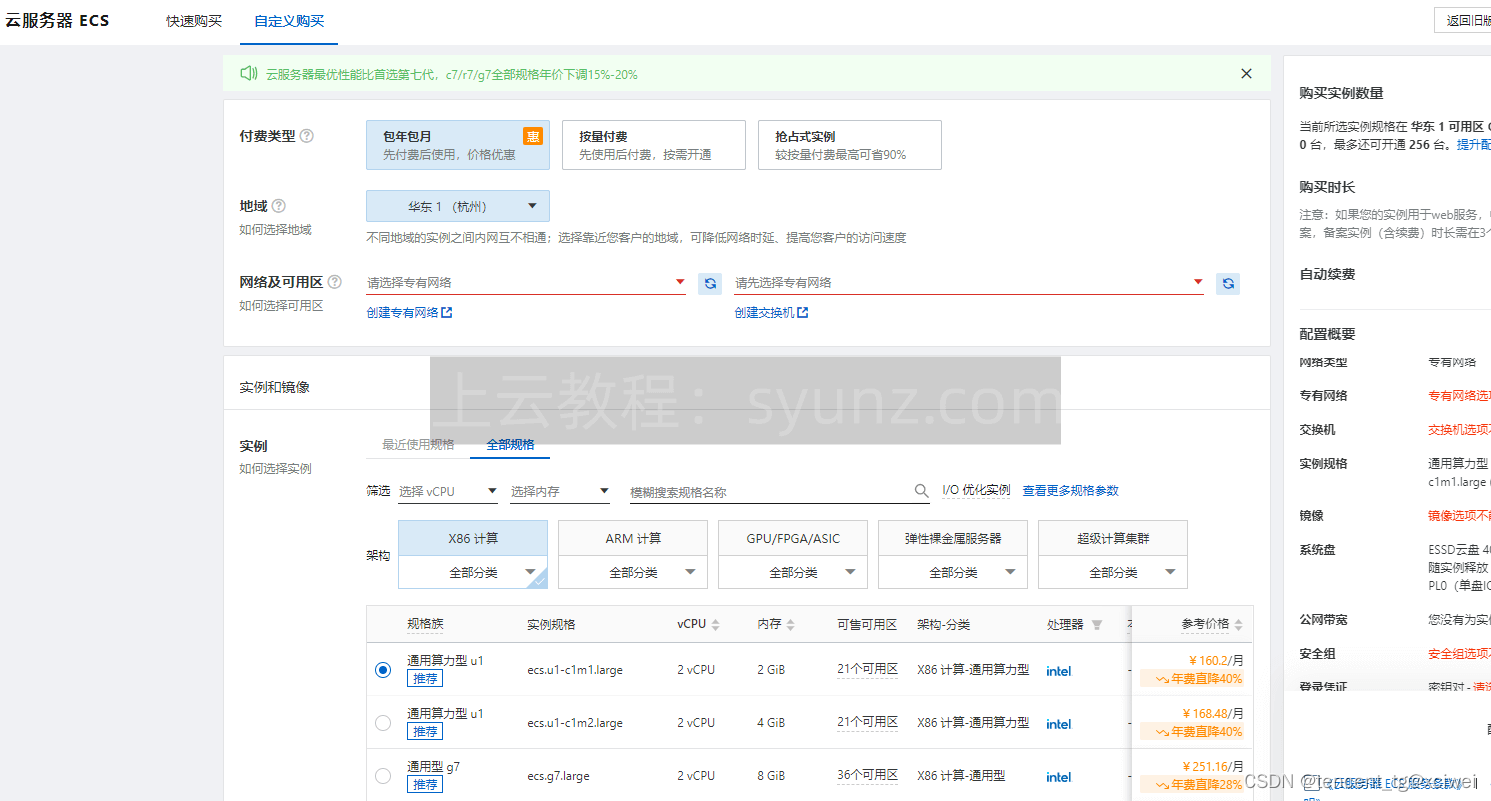This screenshot has width=1491, height=801.
Task: Click the help icon beside 网络及可用区
Action: coord(335,282)
